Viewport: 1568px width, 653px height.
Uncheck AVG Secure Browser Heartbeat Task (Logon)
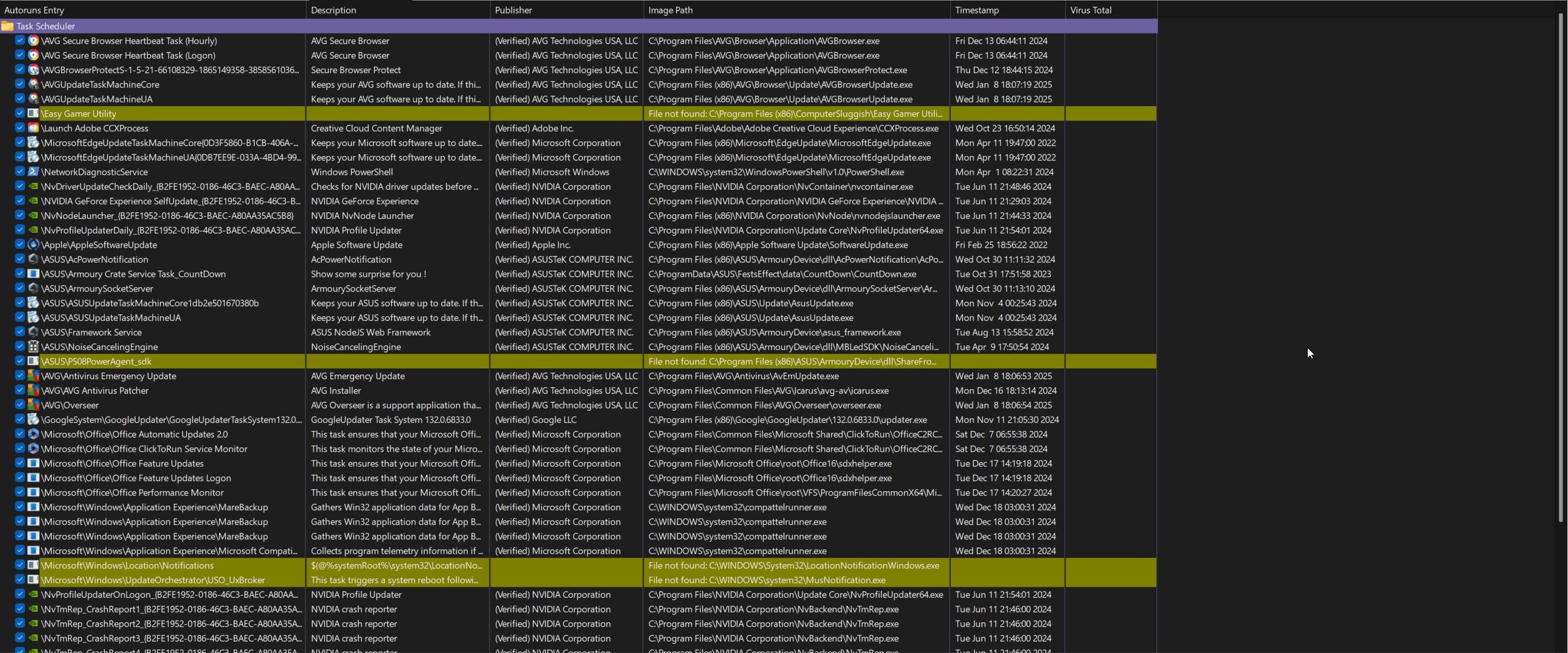(20, 55)
